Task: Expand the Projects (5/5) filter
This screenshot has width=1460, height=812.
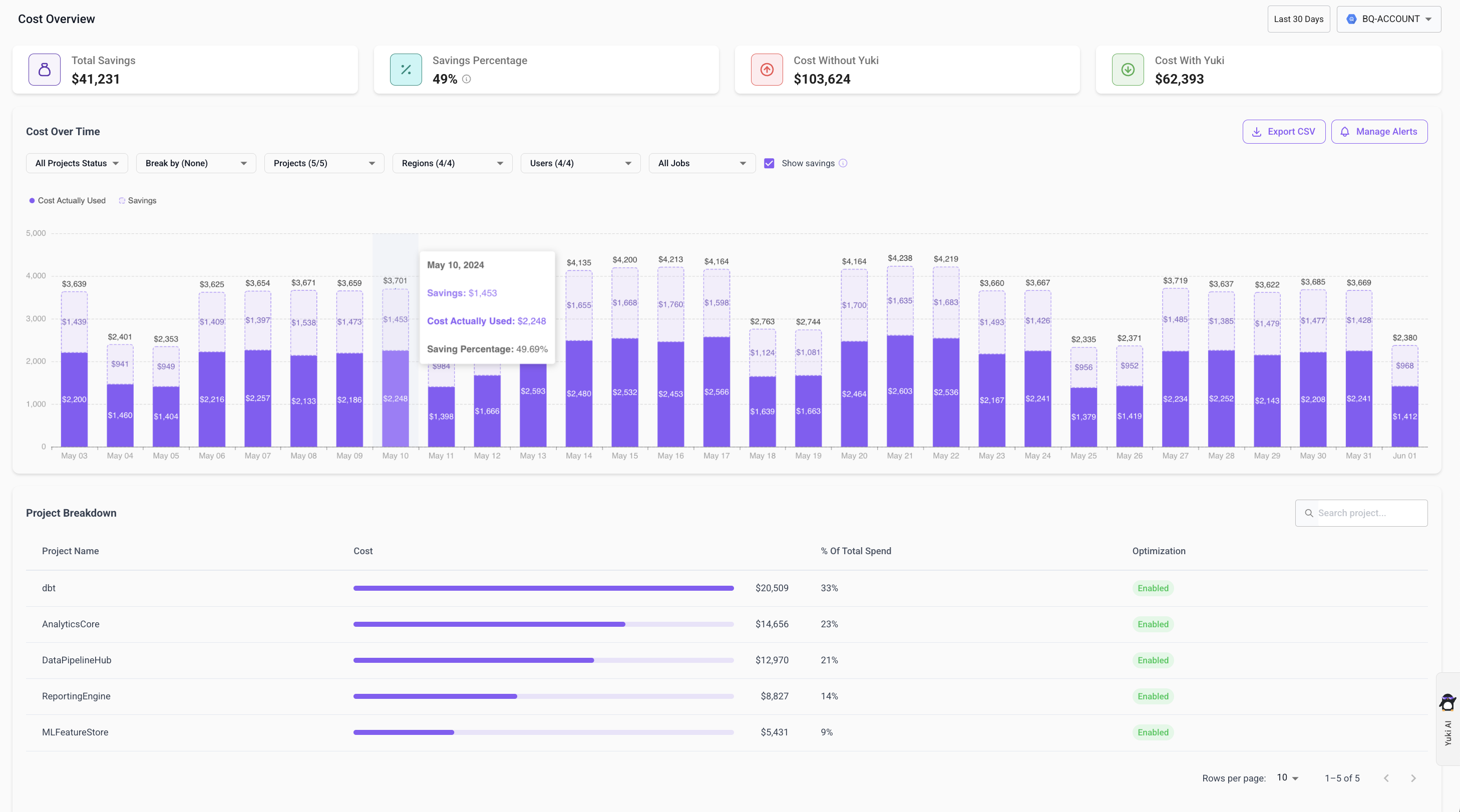Action: coord(324,163)
